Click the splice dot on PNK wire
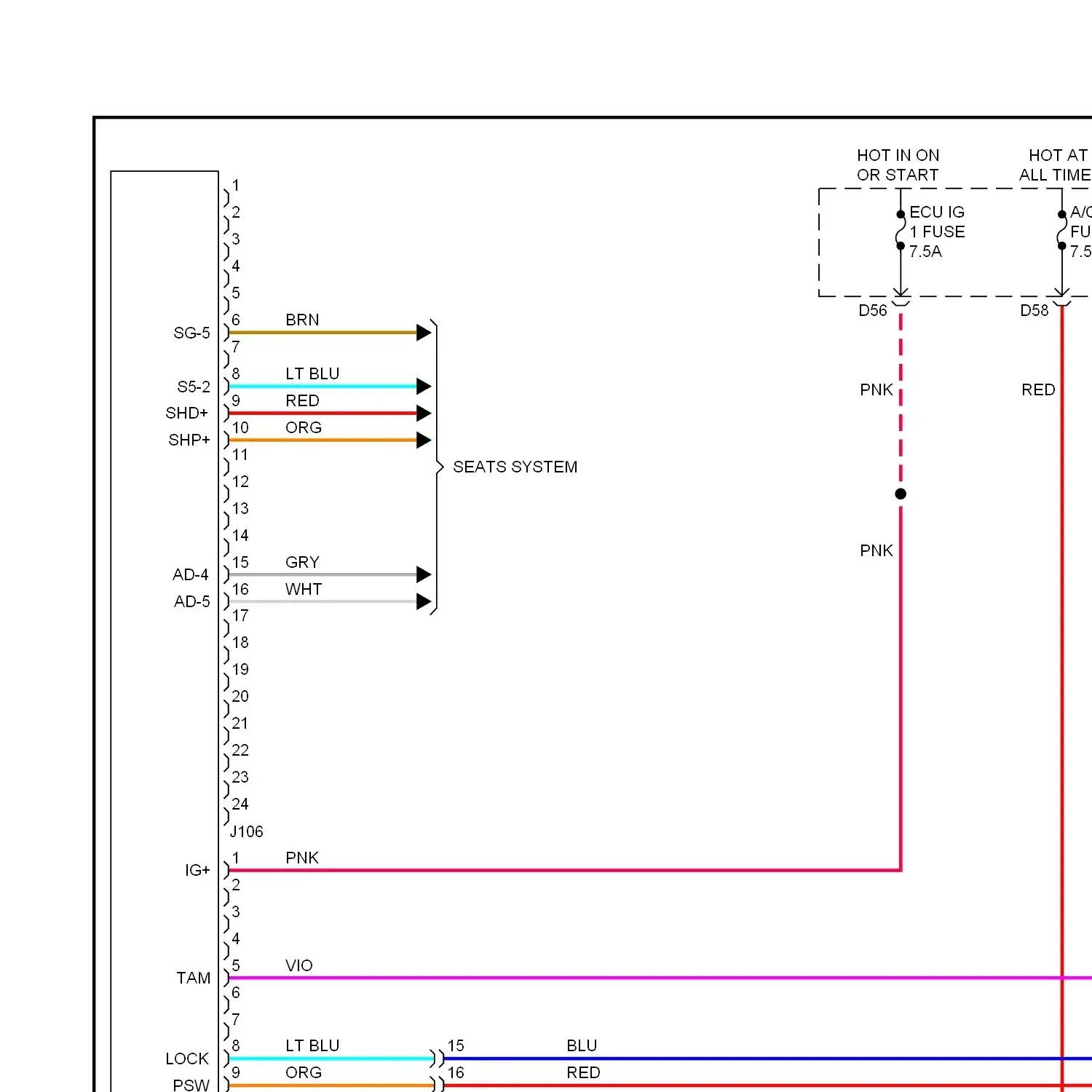1092x1092 pixels. pyautogui.click(x=901, y=494)
